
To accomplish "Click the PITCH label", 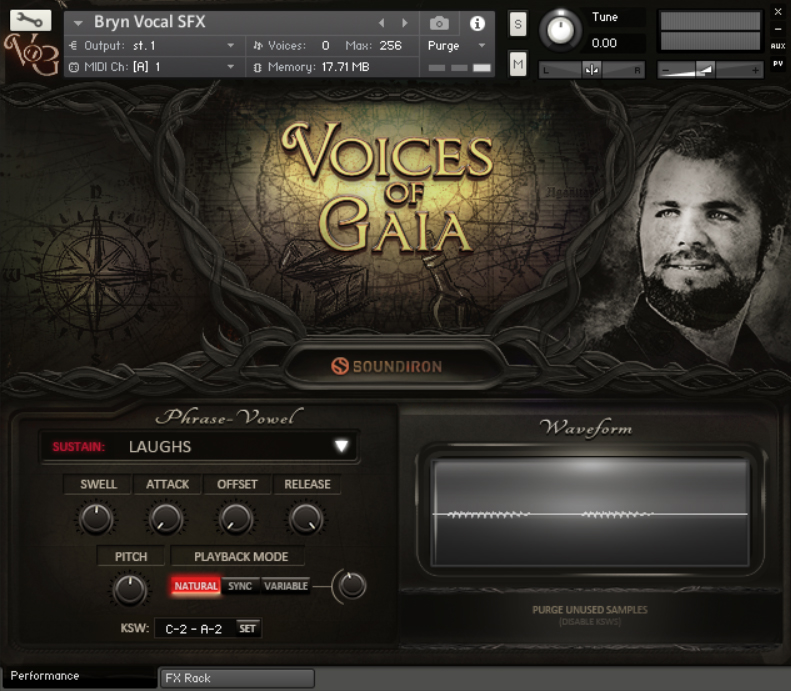I will pos(131,557).
